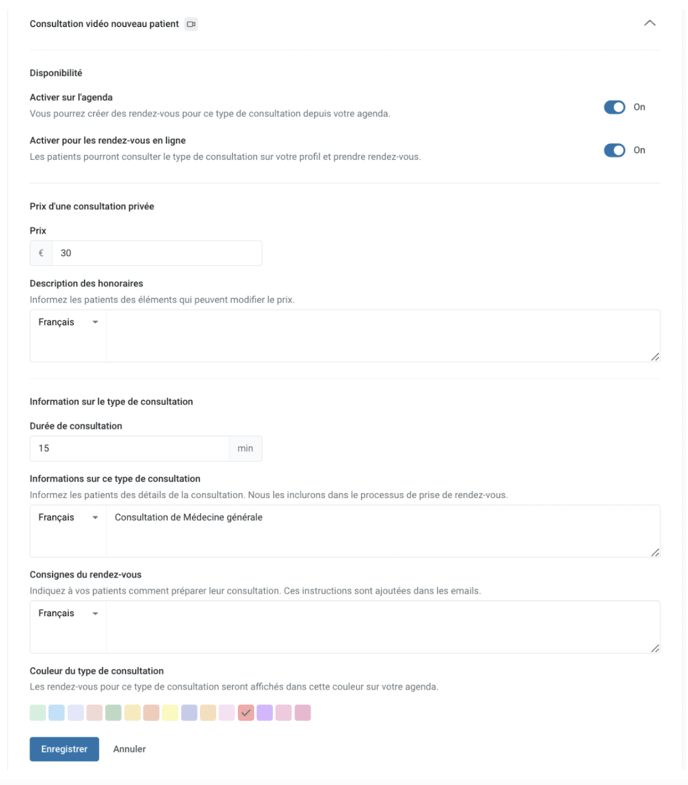Screen dimensions: 688x785
Task: Choose the purple color swatch
Action: [x=265, y=712]
